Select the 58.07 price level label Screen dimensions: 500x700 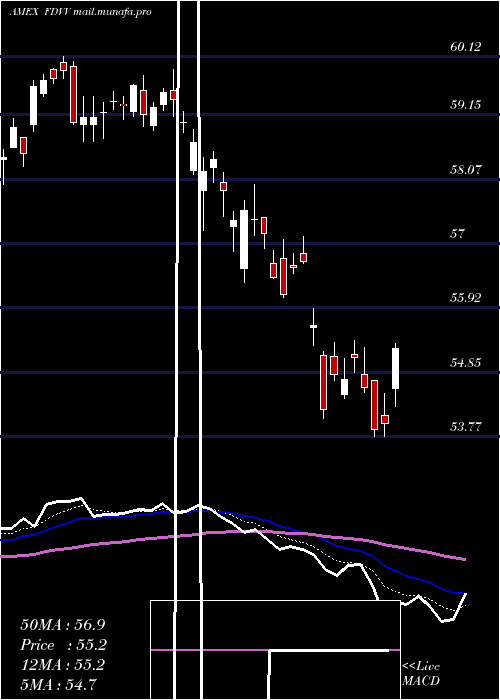(x=466, y=169)
